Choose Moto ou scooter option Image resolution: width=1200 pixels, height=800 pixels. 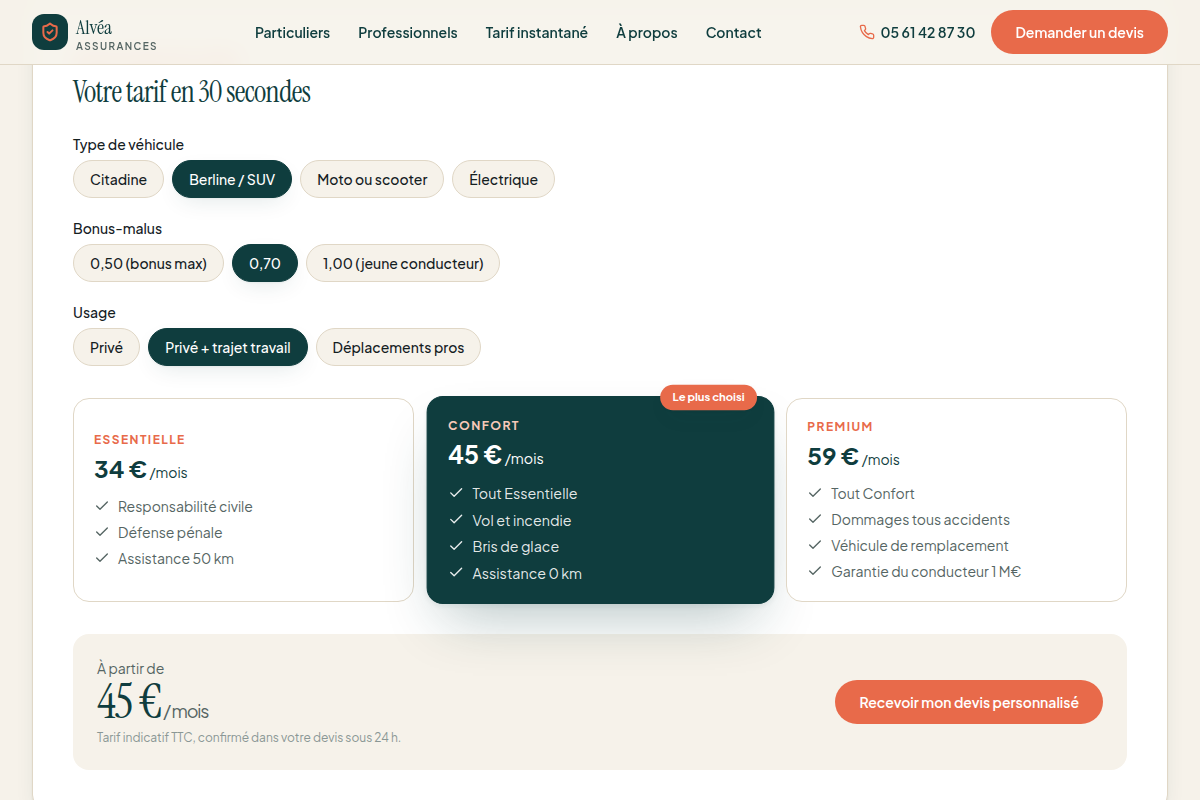click(372, 179)
